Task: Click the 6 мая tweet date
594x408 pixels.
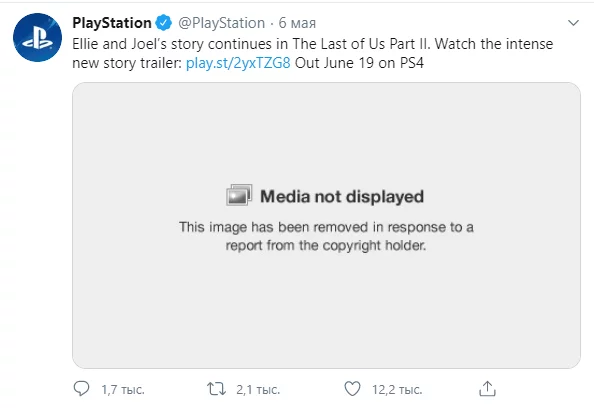Action: tap(297, 23)
